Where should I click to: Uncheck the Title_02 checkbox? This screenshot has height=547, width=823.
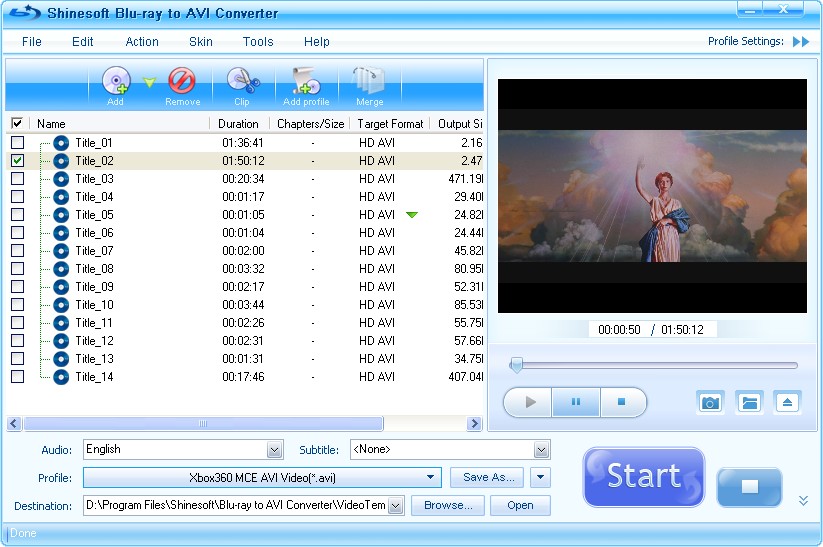[17, 161]
